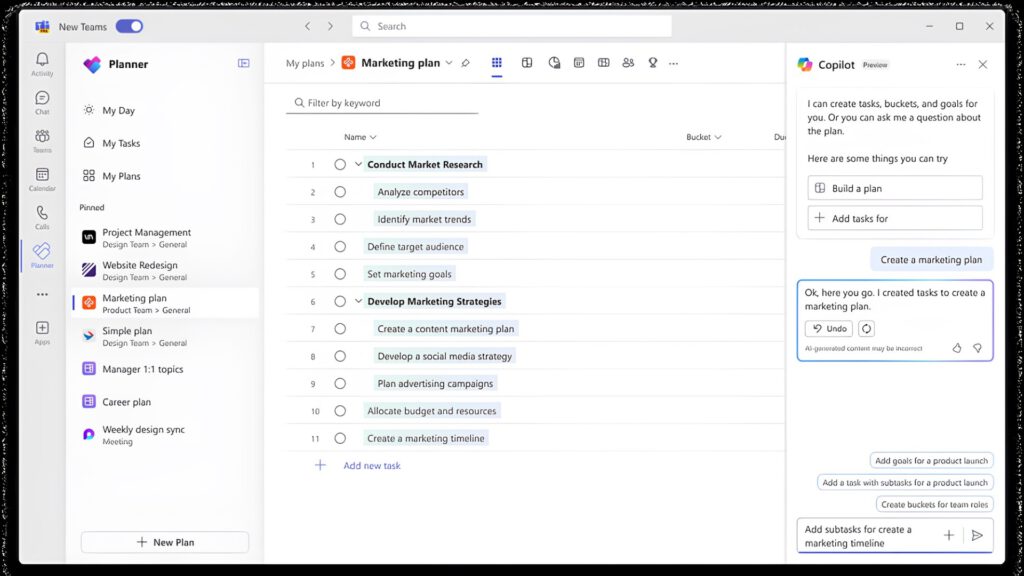Viewport: 1024px width, 576px height.
Task: Click the thumbs up feedback icon
Action: pos(957,348)
